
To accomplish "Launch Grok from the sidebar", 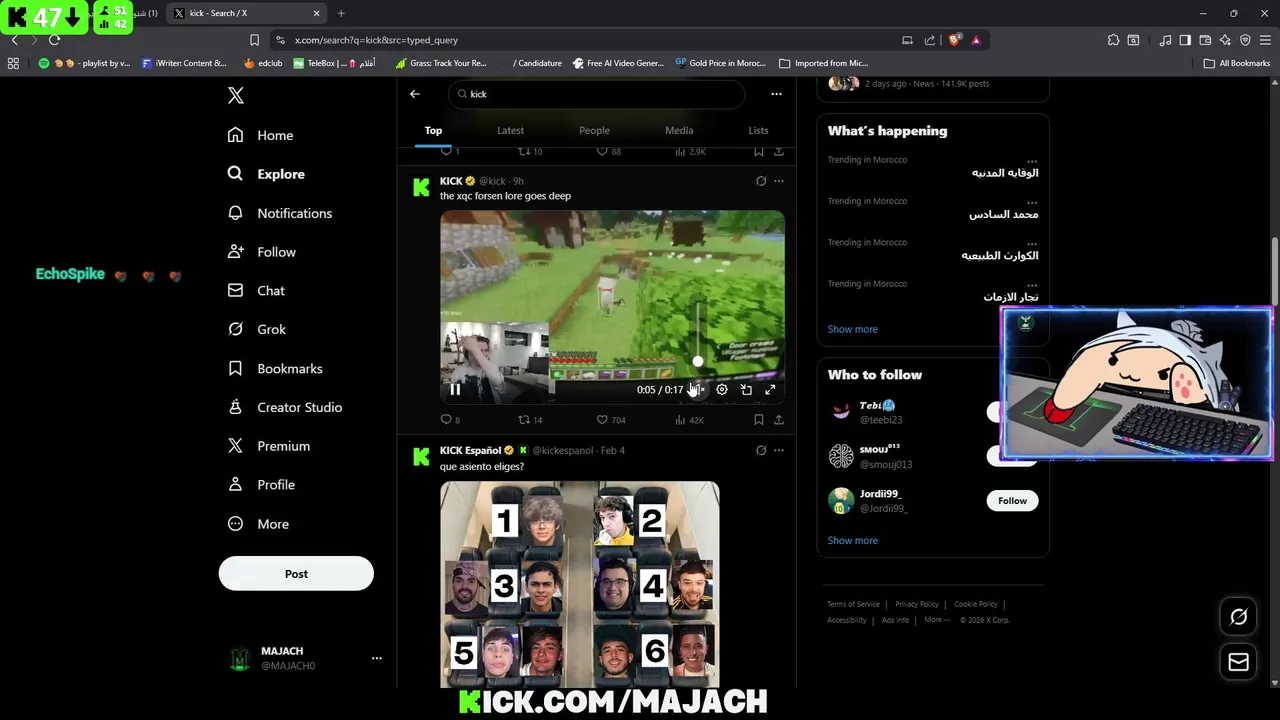I will [x=256, y=329].
